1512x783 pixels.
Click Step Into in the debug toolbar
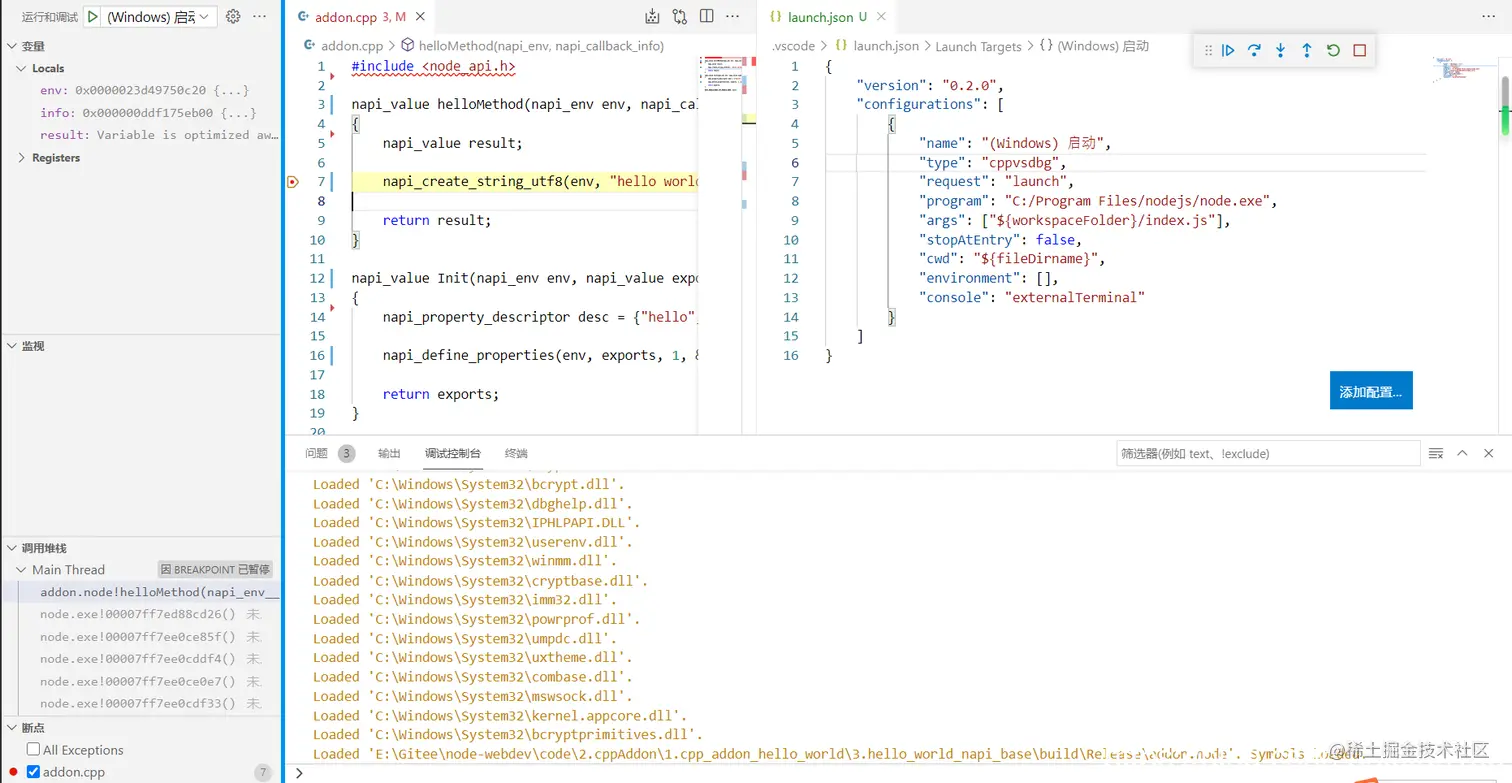(1280, 50)
